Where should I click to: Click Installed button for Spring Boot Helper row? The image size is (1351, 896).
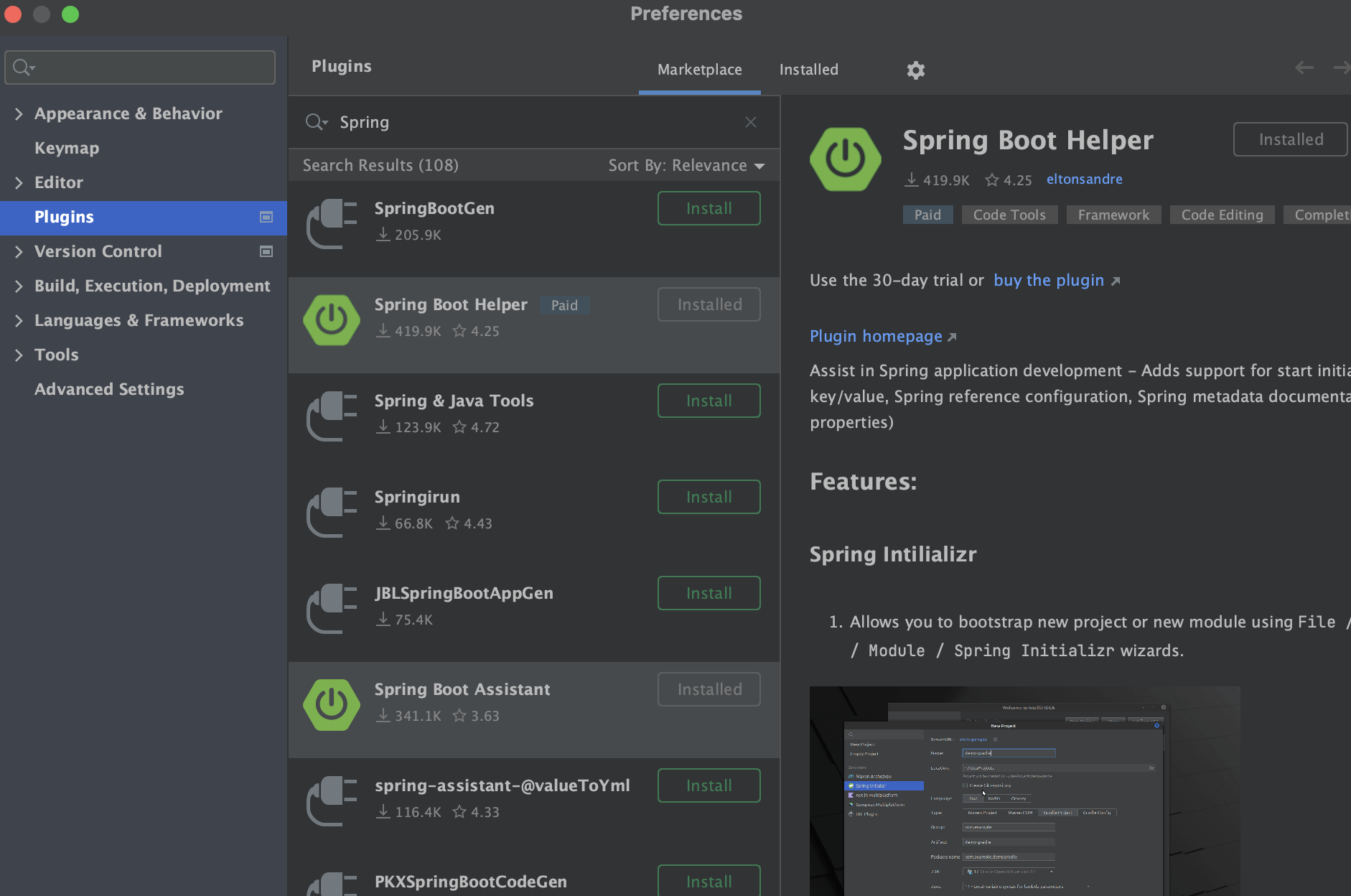[x=709, y=304]
